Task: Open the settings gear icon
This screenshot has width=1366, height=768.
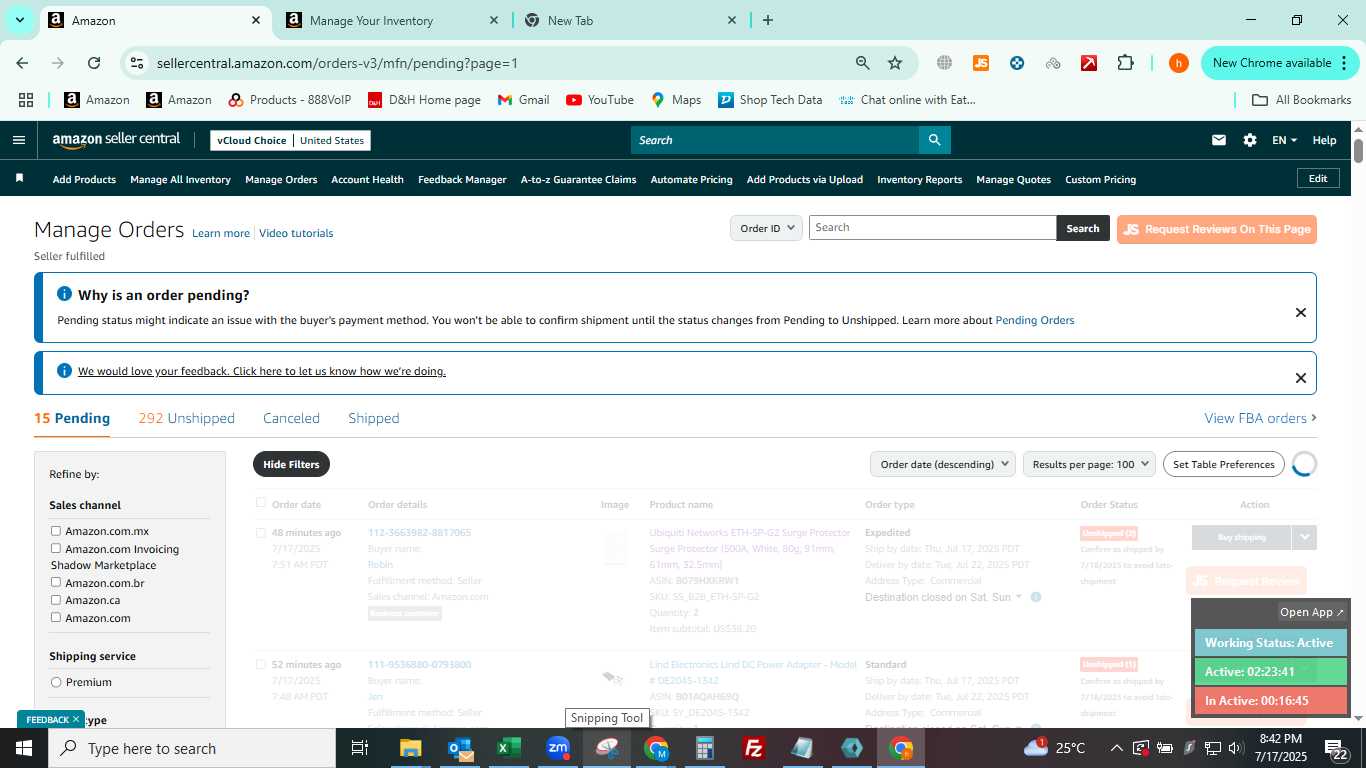Action: tap(1249, 140)
